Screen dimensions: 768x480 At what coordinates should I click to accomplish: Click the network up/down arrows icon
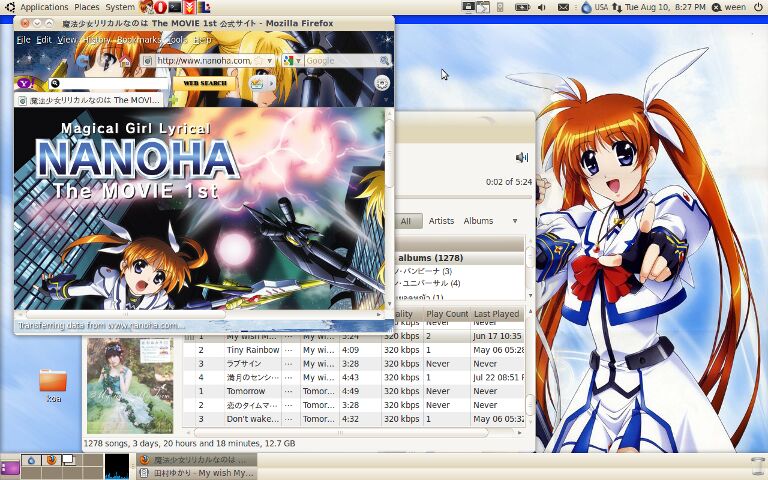pyautogui.click(x=617, y=7)
